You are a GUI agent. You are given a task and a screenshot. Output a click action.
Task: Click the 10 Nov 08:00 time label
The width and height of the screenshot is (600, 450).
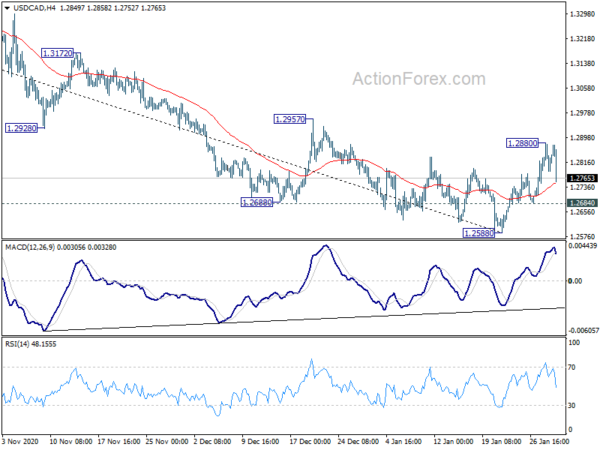[71, 441]
